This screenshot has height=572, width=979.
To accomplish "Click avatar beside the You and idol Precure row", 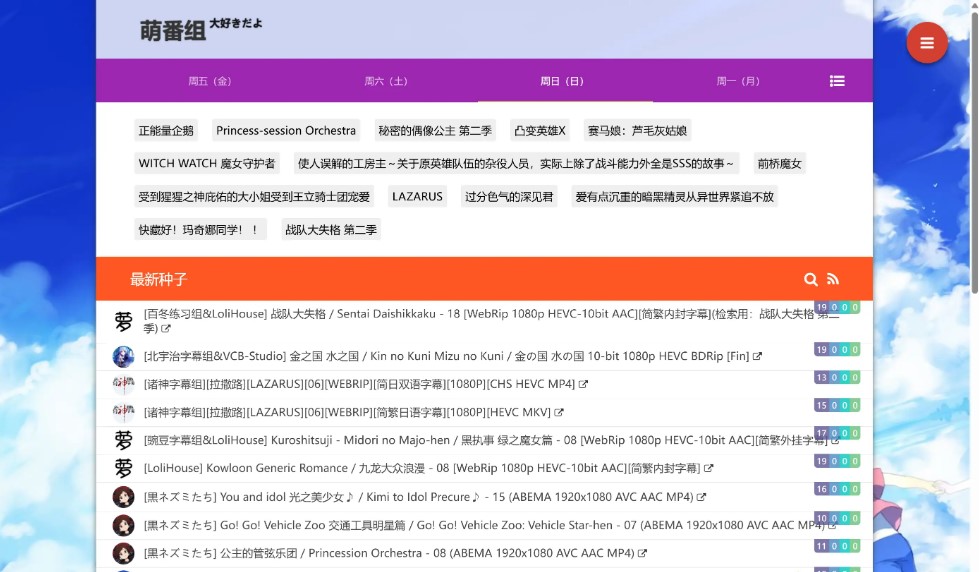I will click(x=123, y=497).
